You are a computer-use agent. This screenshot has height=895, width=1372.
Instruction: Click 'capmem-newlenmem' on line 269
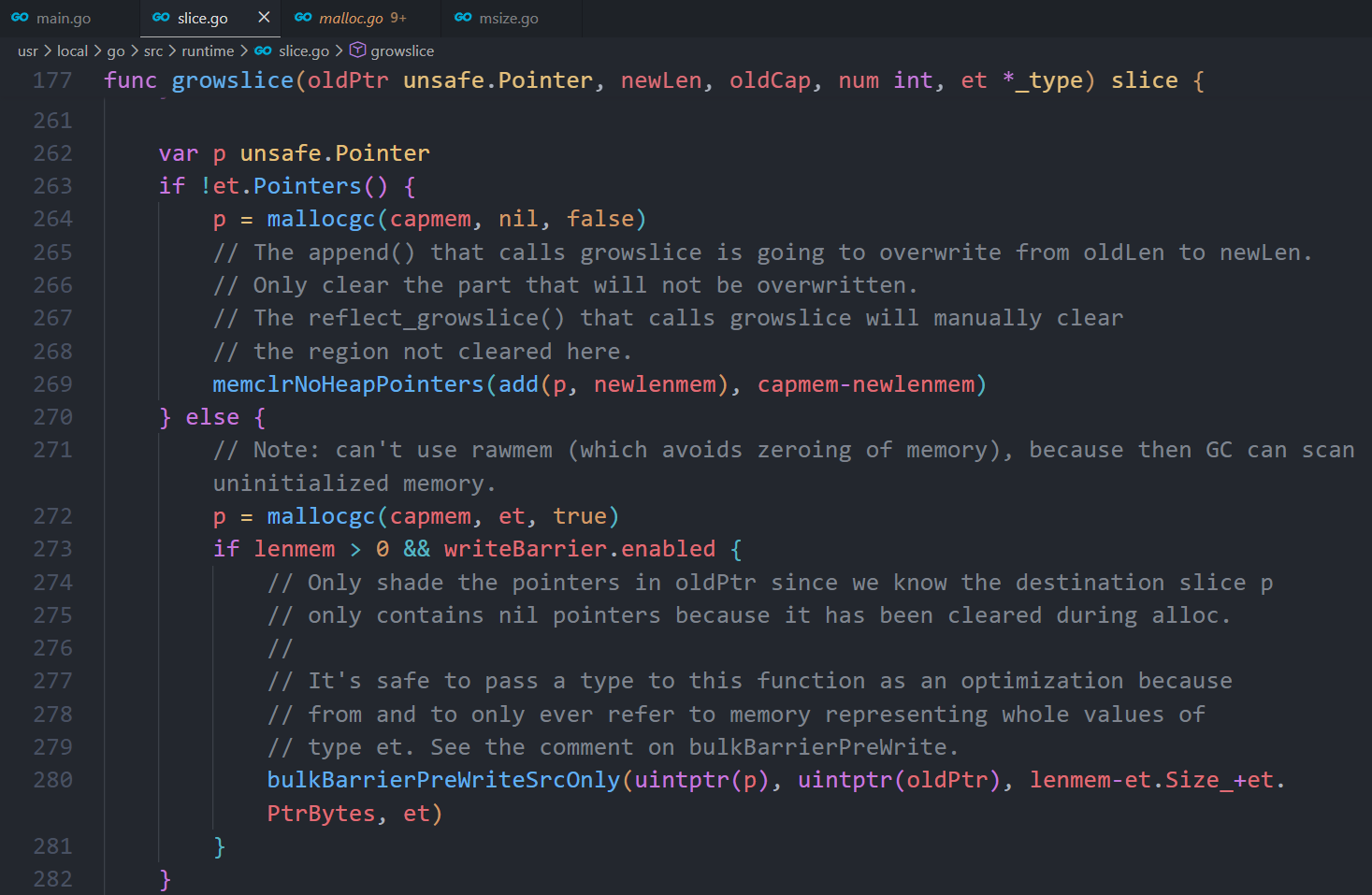click(x=866, y=384)
